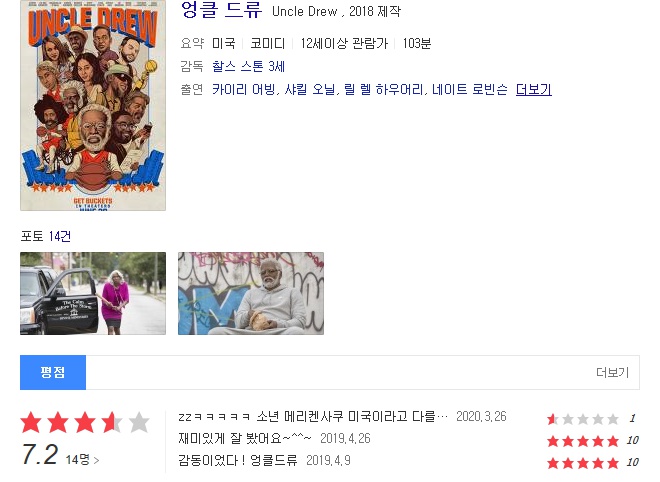Select the 평점 tab

click(x=53, y=372)
